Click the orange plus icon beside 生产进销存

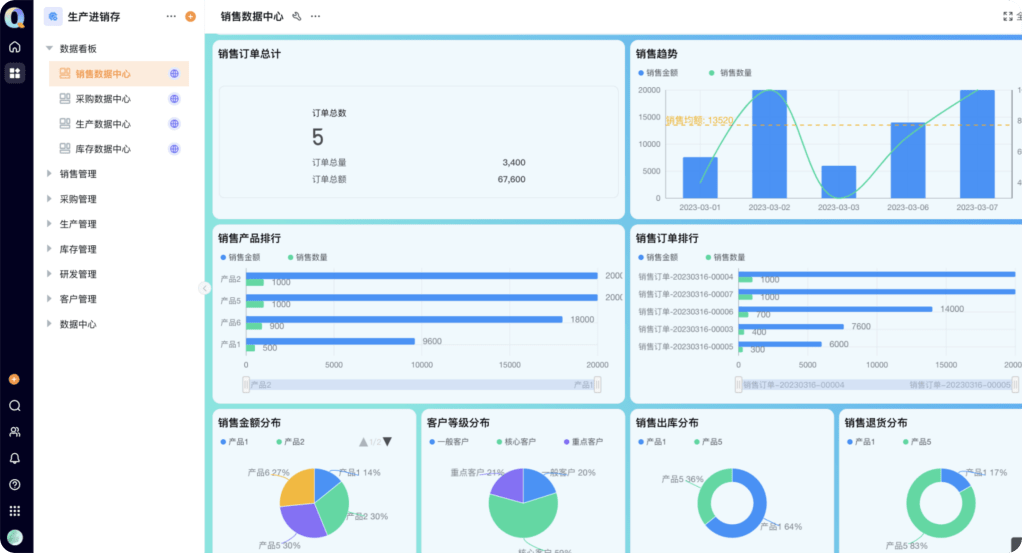190,17
